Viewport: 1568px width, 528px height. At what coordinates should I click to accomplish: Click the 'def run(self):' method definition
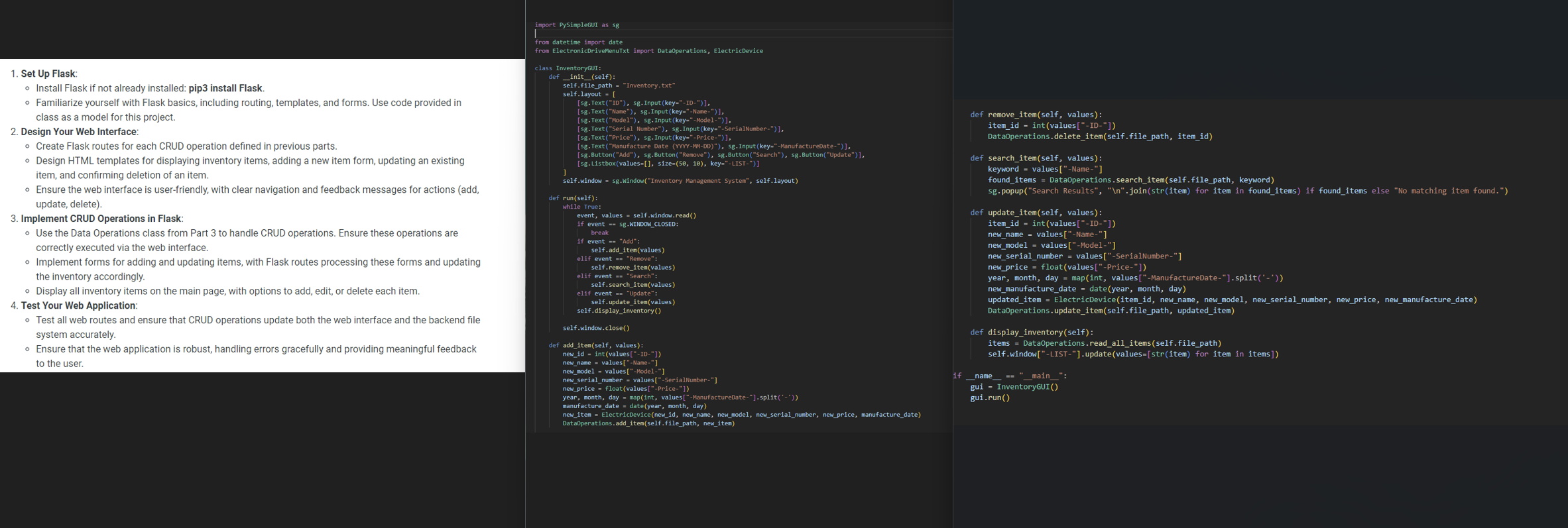tap(573, 198)
